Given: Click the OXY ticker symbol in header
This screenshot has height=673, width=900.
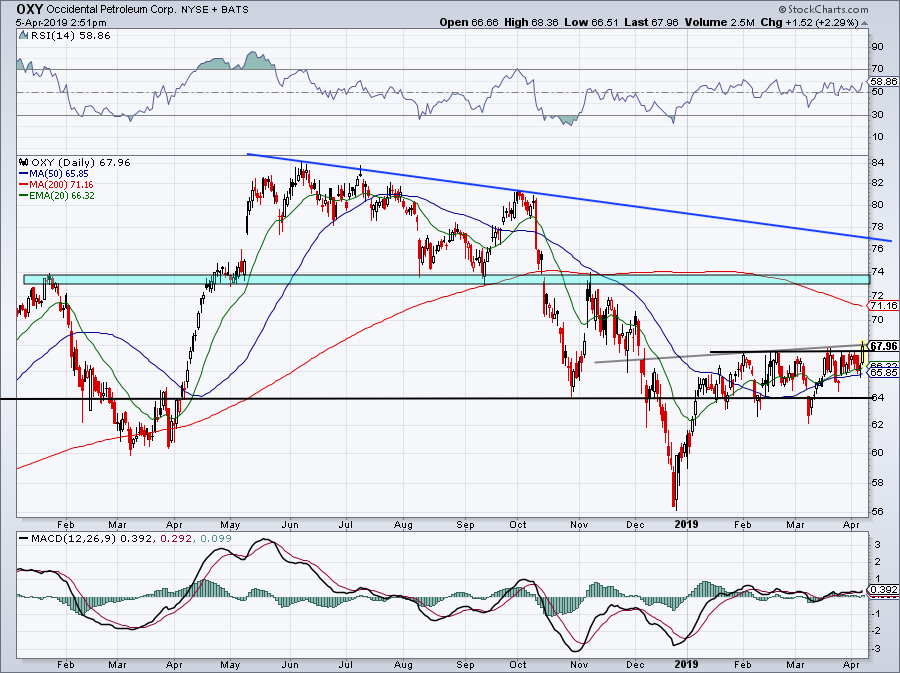Looking at the screenshot, I should (x=29, y=9).
